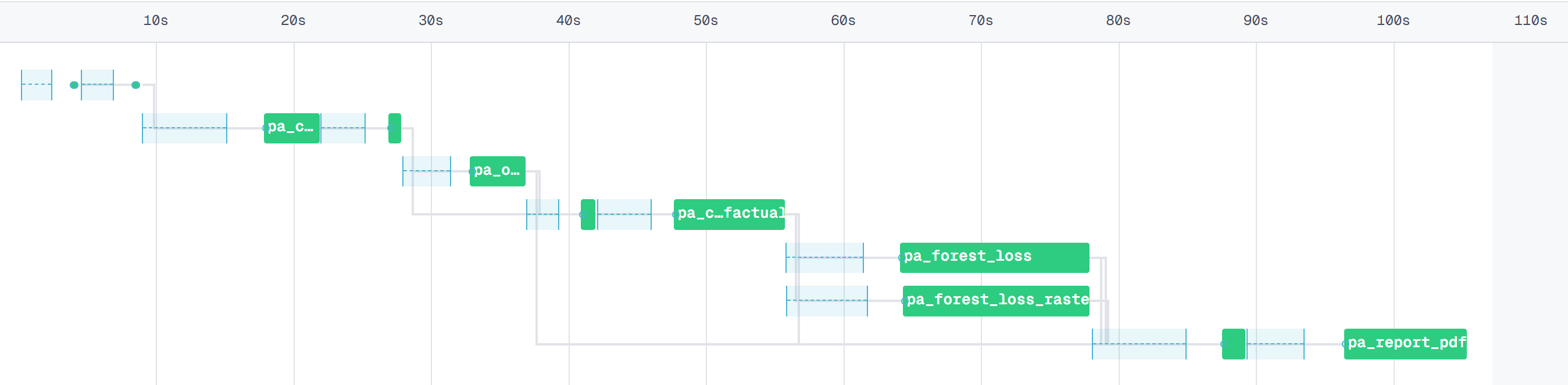Click the 50s time axis label

706,21
